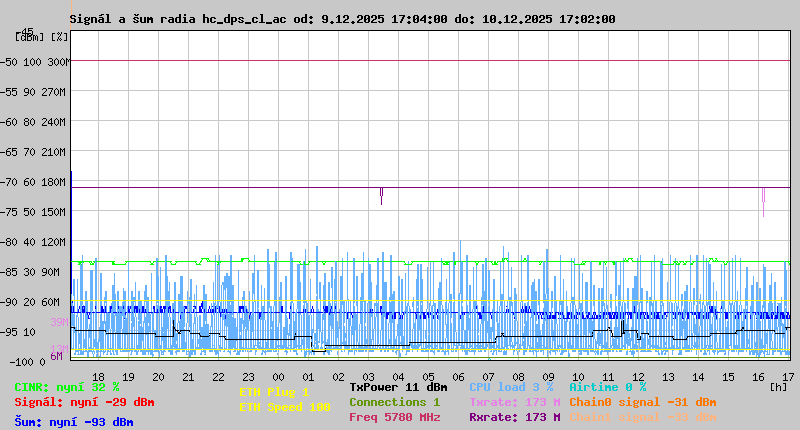The image size is (800, 430).
Task: Select the "Šum: nyní -93 dBm" legend entry
Action: click(73, 422)
